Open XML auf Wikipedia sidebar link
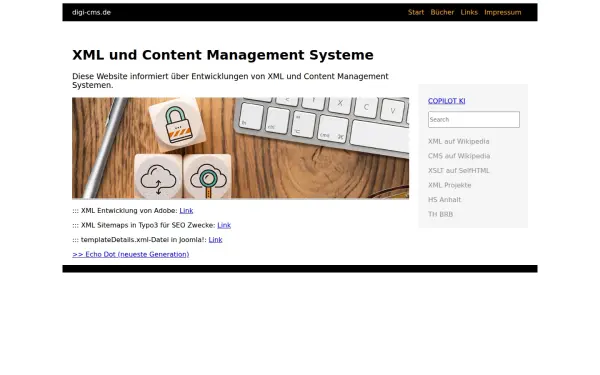Viewport: 600px width, 375px height. click(458, 142)
